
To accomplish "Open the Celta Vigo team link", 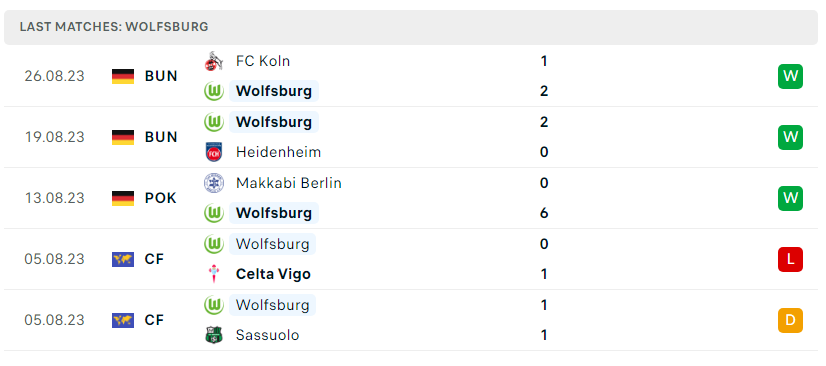I will [273, 274].
